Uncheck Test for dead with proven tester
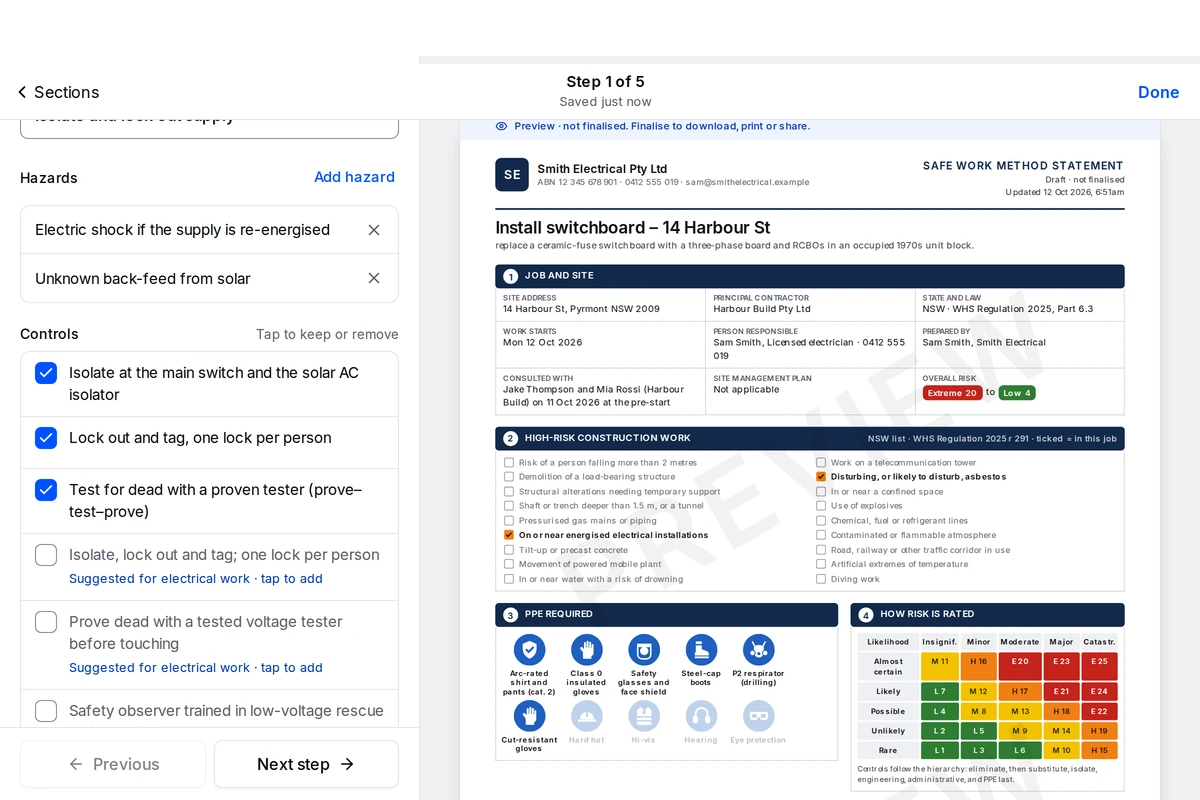Screen dimensions: 1200x800 click(x=46, y=490)
